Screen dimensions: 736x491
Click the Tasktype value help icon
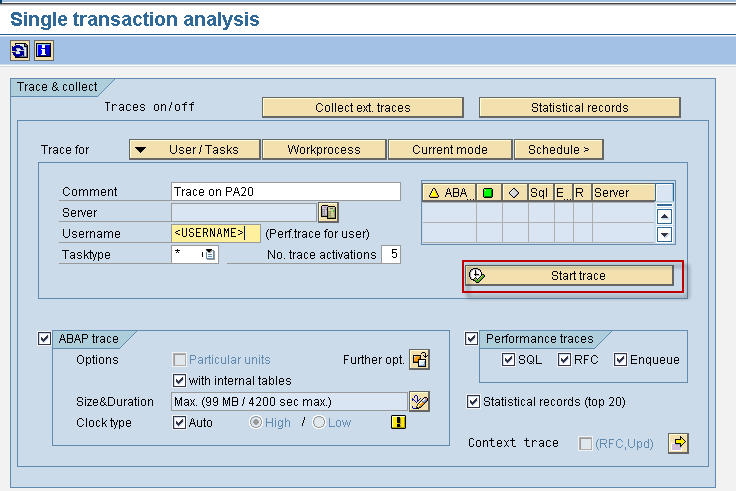coord(209,254)
